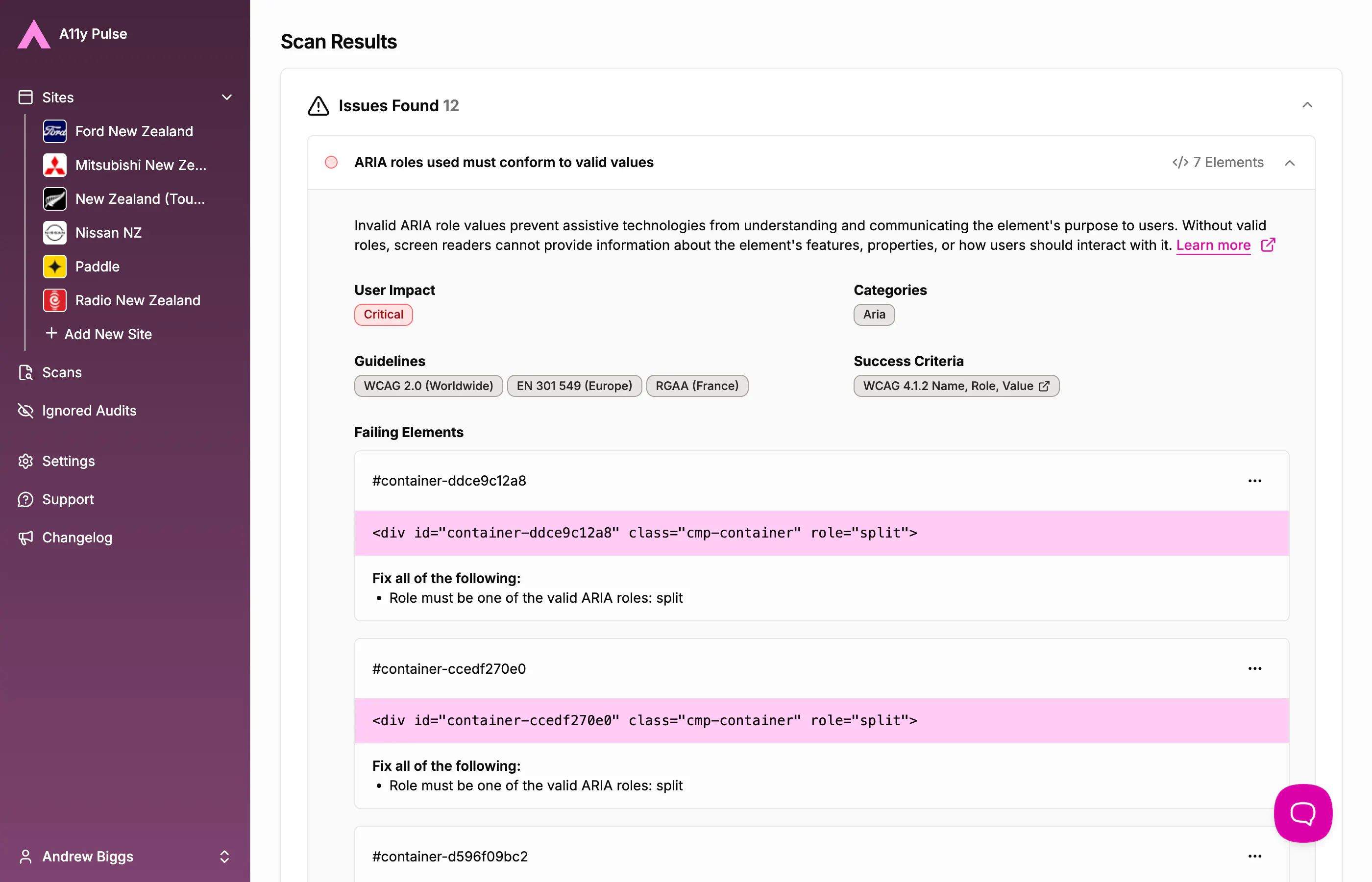Open the Andrew Biggs account switcher
The height and width of the screenshot is (882, 1372).
224,856
